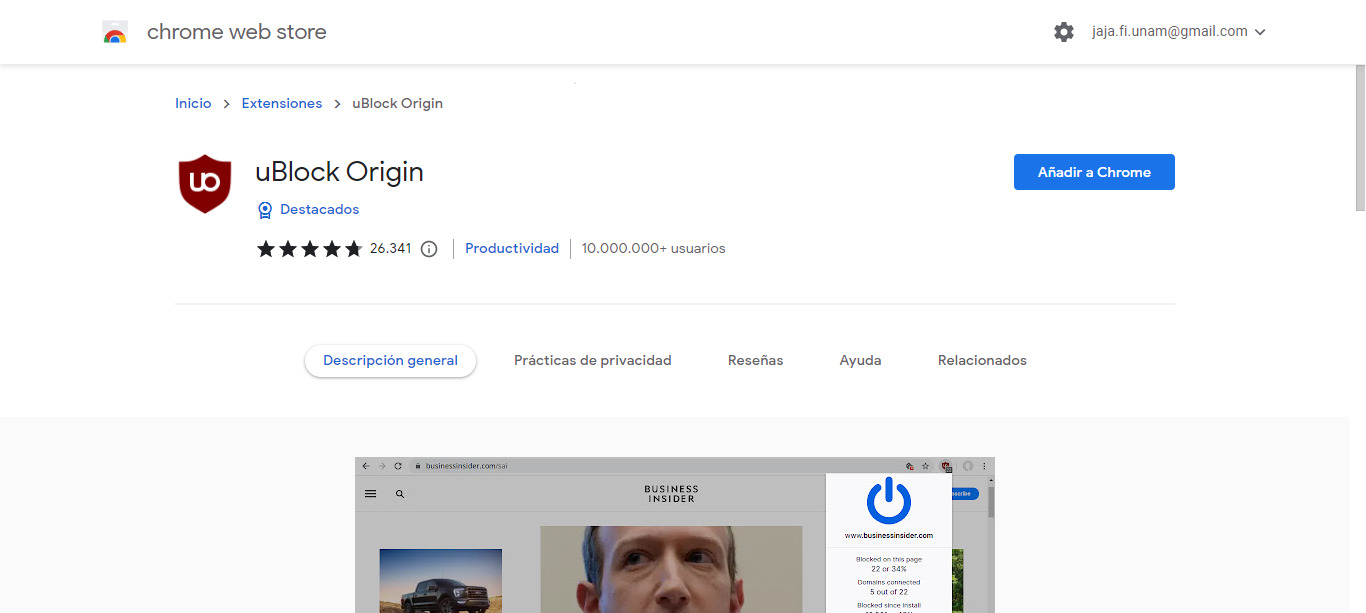Open the Productividad category link
1366x613 pixels.
click(x=512, y=249)
